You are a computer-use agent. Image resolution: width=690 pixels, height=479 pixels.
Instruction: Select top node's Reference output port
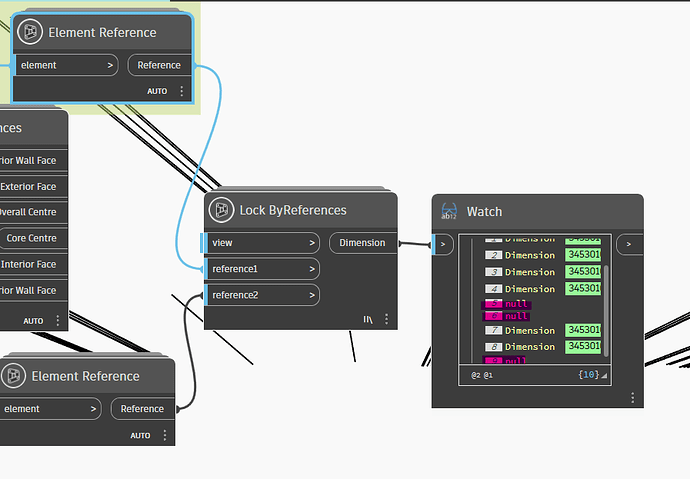(159, 65)
